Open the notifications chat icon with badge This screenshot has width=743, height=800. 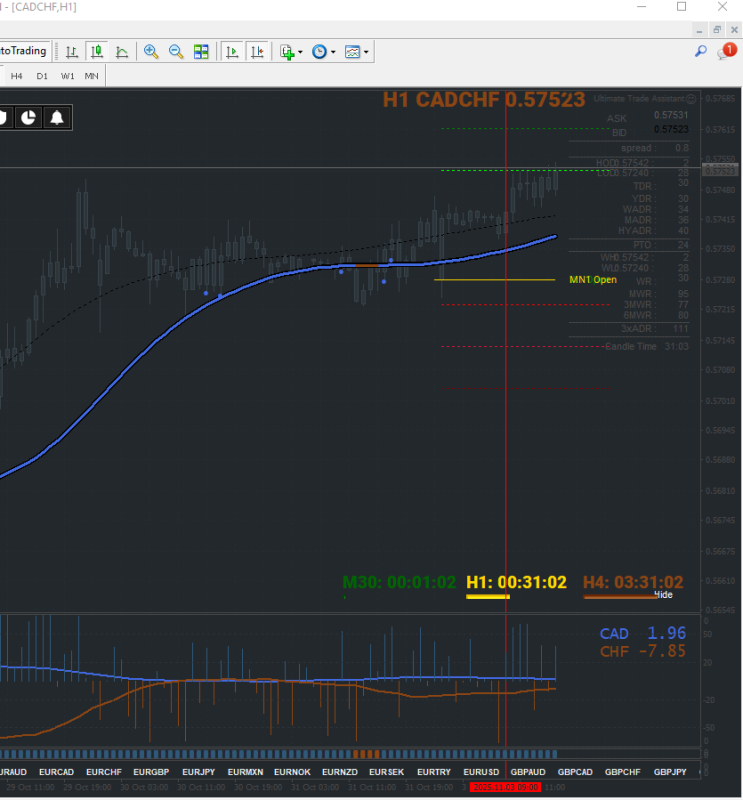click(x=727, y=52)
